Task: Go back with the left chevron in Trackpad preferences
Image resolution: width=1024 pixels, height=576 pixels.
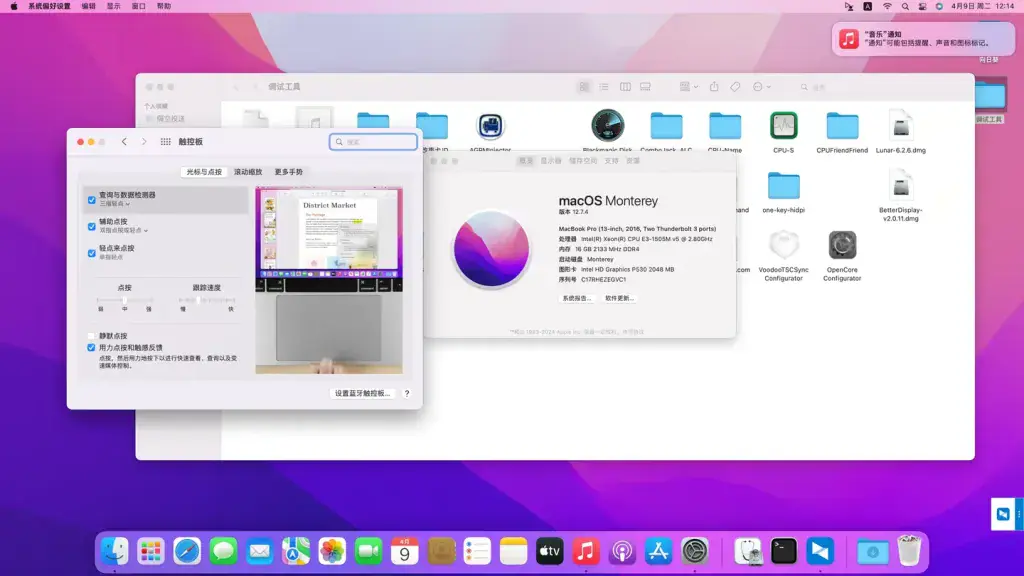Action: [x=124, y=142]
